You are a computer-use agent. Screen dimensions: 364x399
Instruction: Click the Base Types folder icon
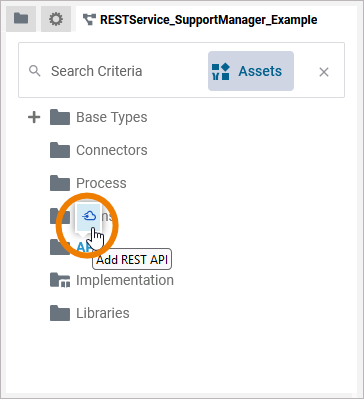(x=60, y=117)
